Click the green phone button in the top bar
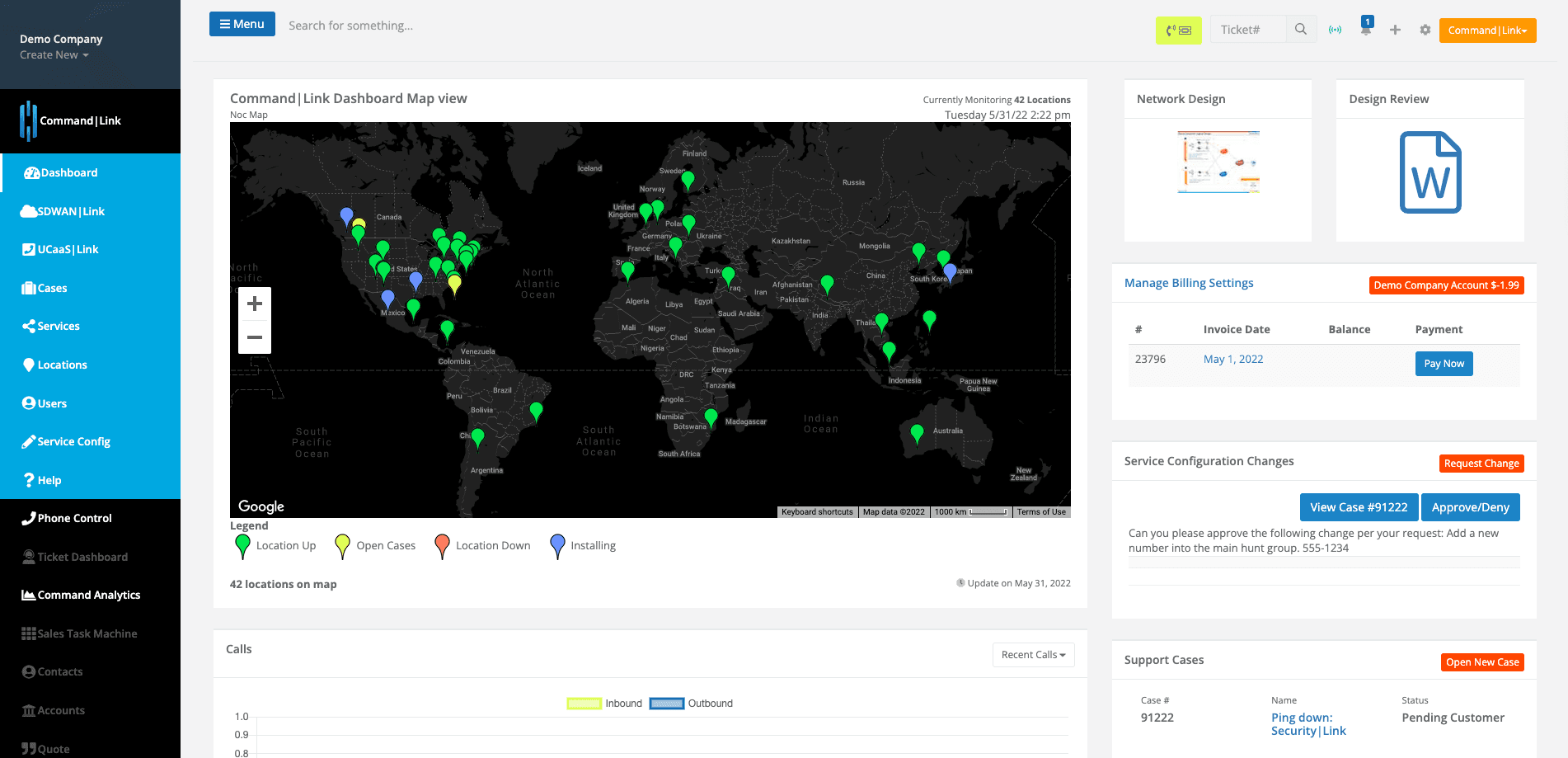The image size is (1568, 758). 1179,31
